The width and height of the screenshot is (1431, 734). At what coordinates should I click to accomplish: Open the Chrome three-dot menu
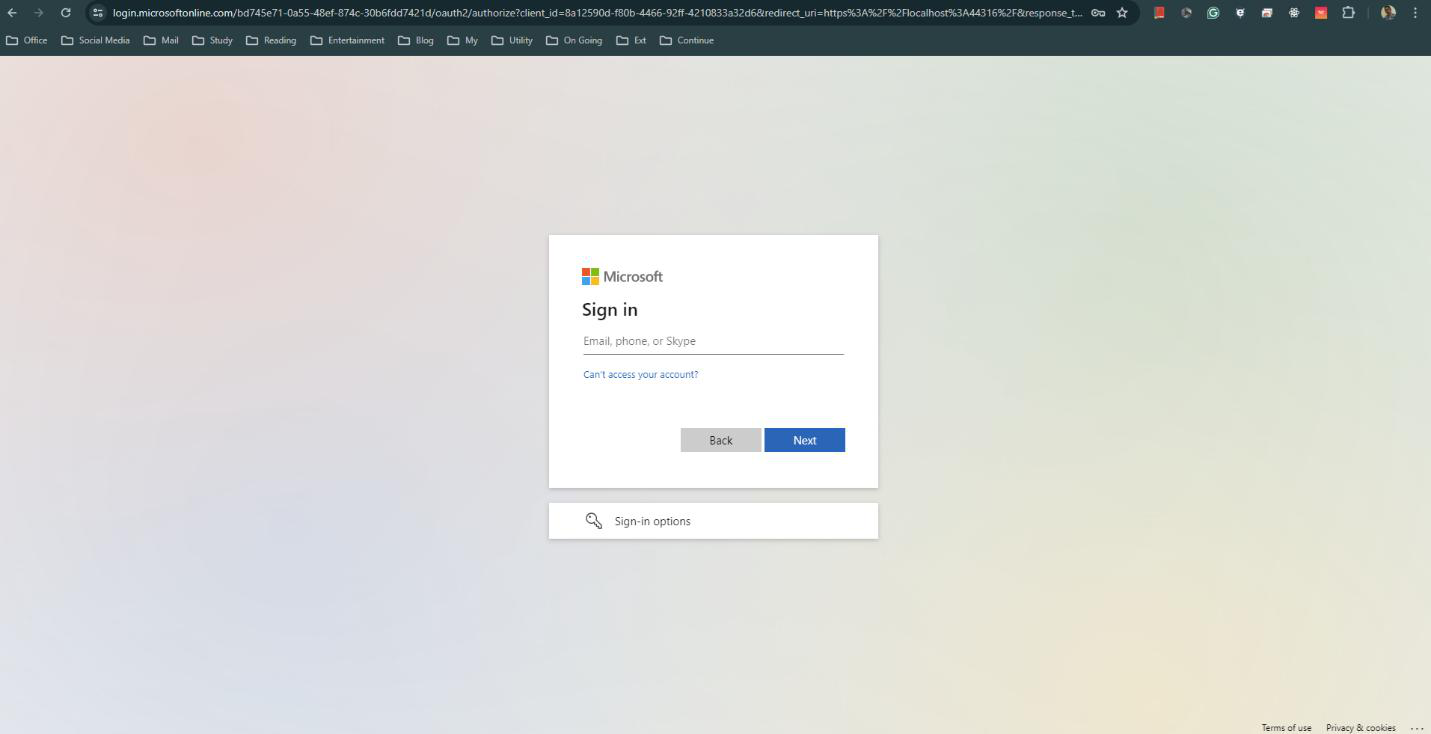tap(1415, 13)
